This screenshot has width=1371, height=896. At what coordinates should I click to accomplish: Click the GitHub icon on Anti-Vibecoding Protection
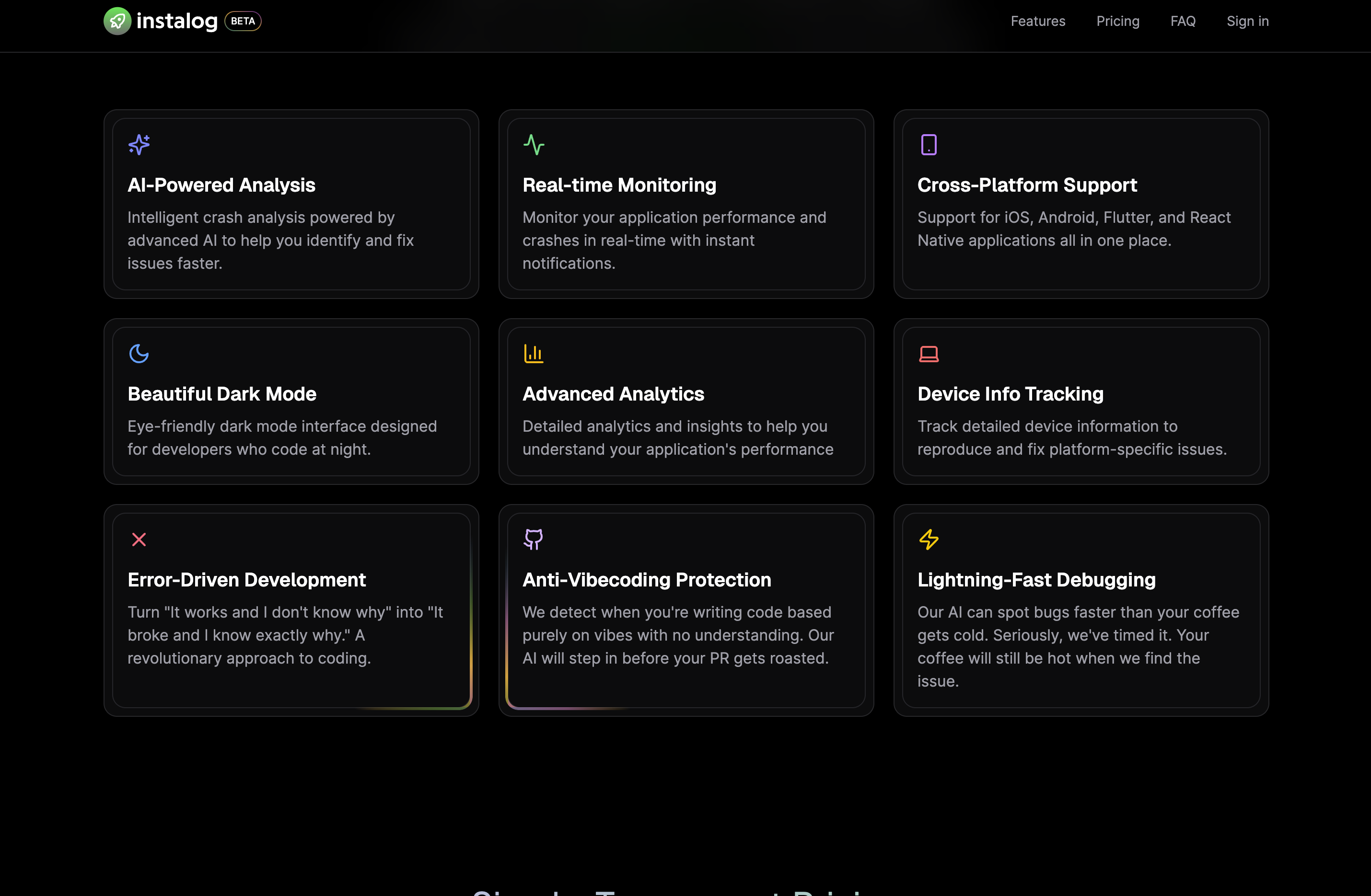tap(534, 540)
